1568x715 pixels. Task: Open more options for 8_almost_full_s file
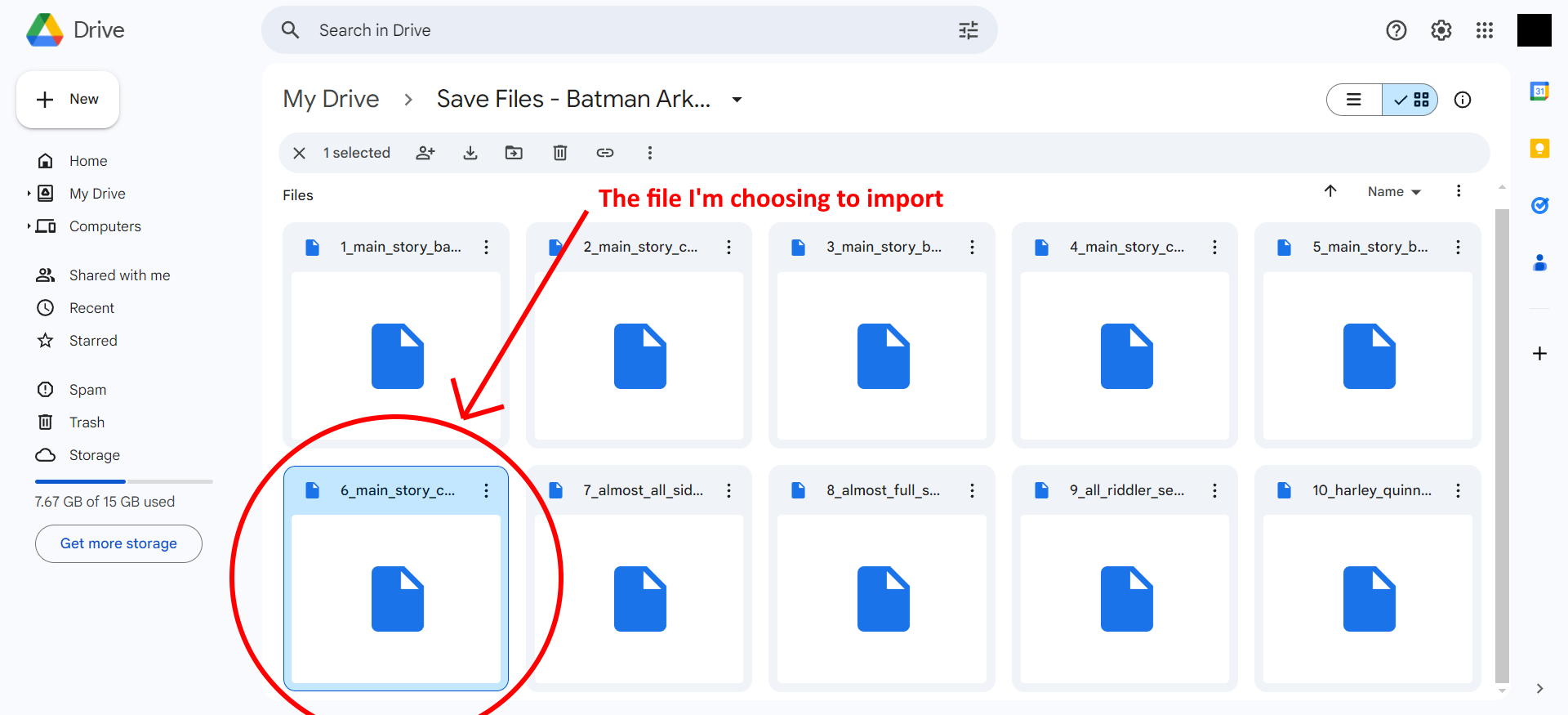tap(972, 490)
